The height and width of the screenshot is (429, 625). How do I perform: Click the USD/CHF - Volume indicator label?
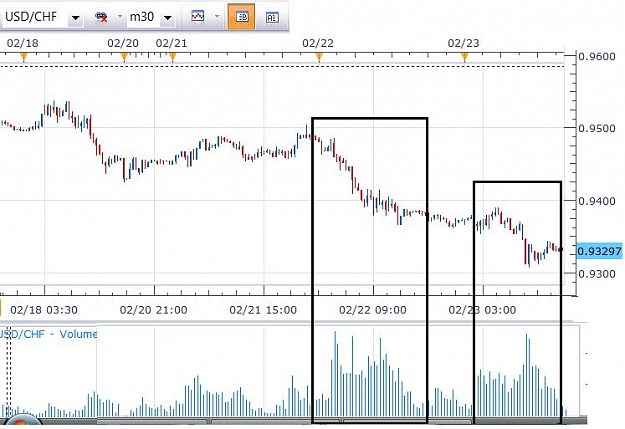[48, 334]
